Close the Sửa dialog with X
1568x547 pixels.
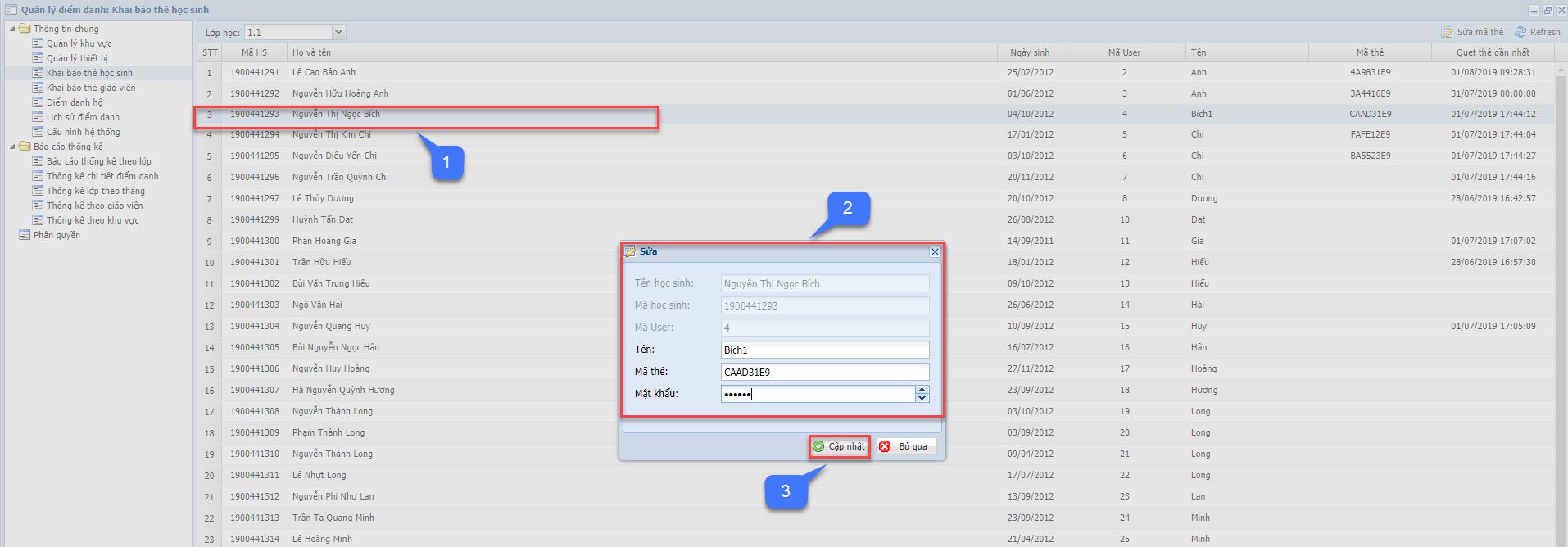click(935, 252)
